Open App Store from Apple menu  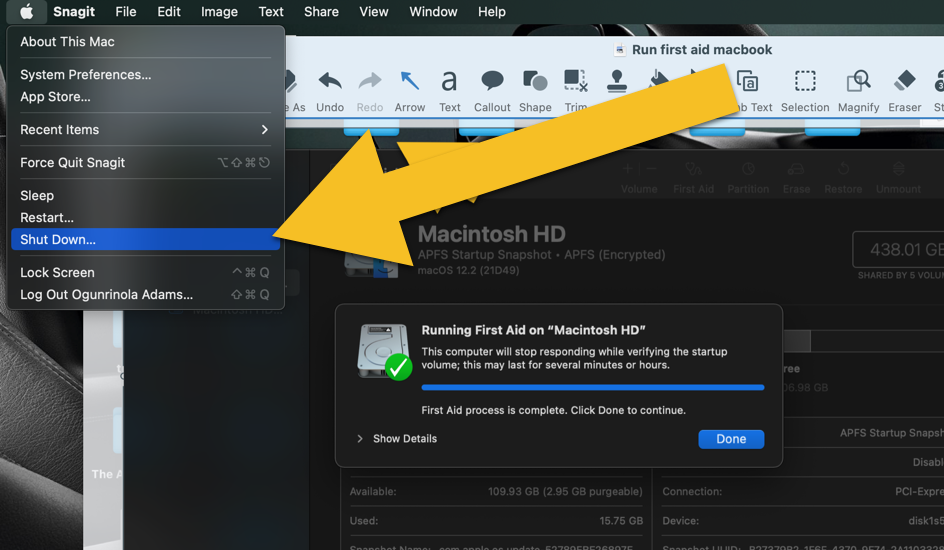point(145,96)
